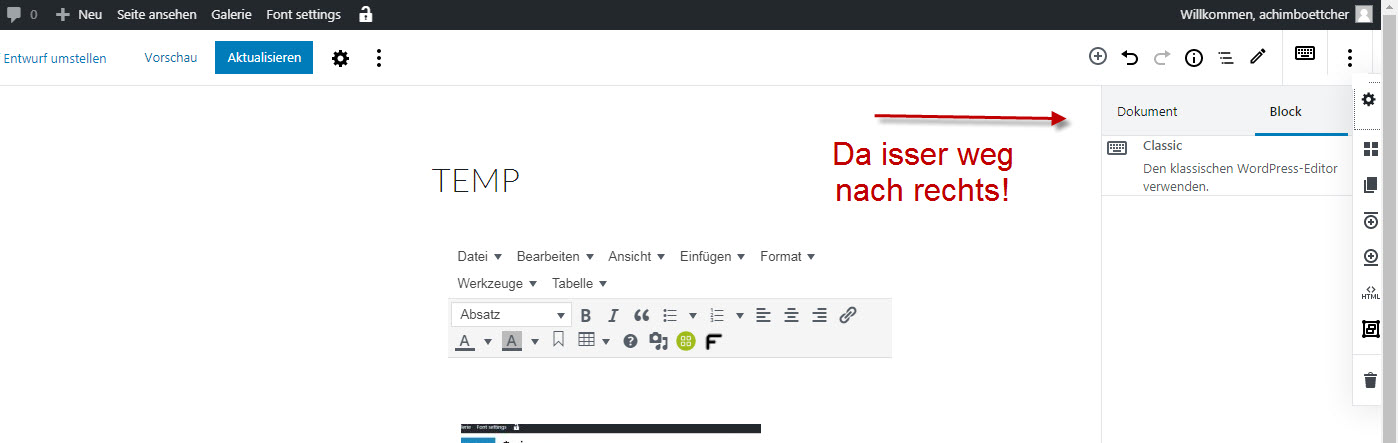1398x443 pixels.
Task: Click the text color A swatch
Action: click(465, 341)
